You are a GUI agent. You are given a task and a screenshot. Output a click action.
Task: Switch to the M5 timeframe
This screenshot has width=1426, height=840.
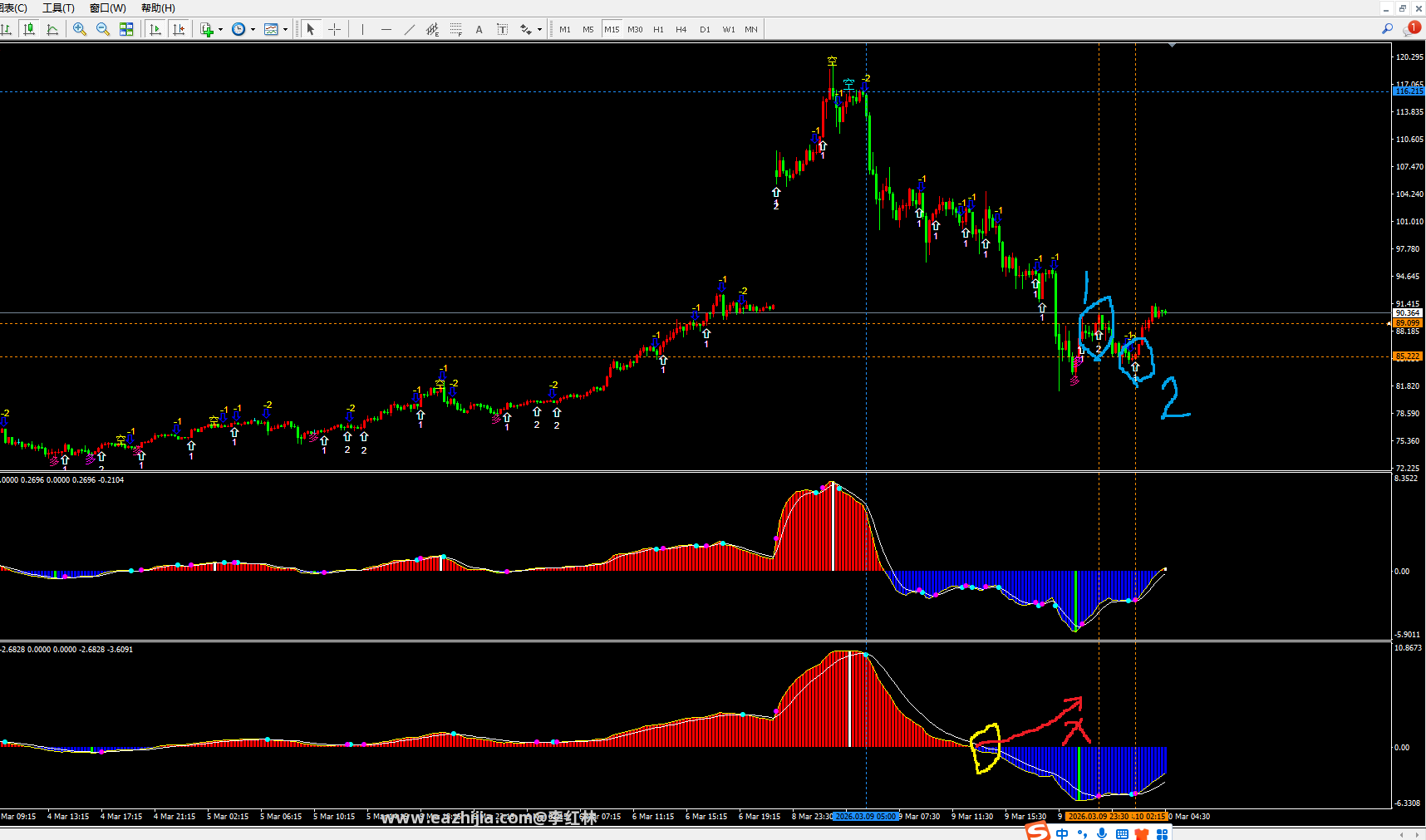[x=588, y=29]
